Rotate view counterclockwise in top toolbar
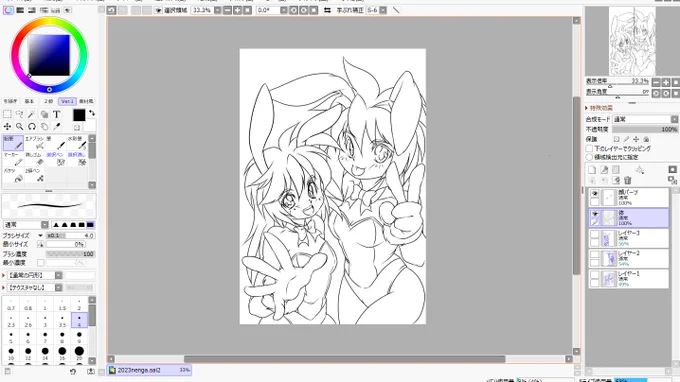Screen dimensions: 680x382 (x=294, y=10)
